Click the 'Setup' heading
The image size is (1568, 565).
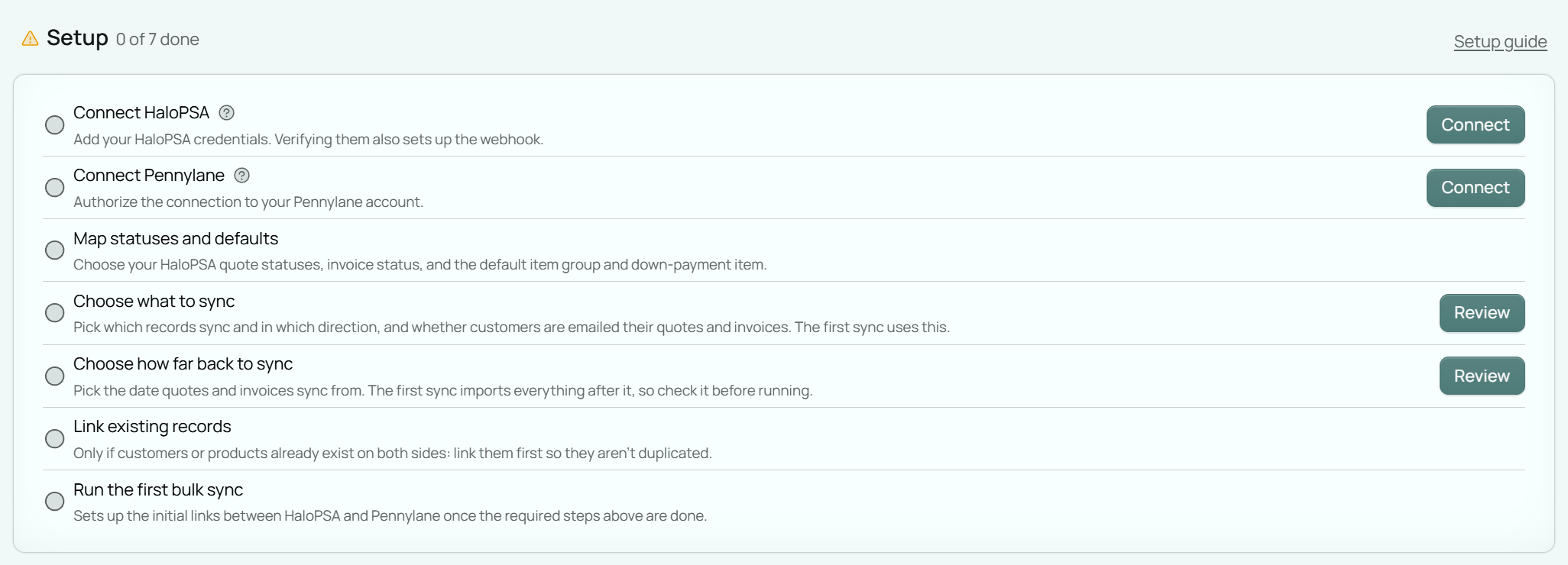pyautogui.click(x=77, y=37)
